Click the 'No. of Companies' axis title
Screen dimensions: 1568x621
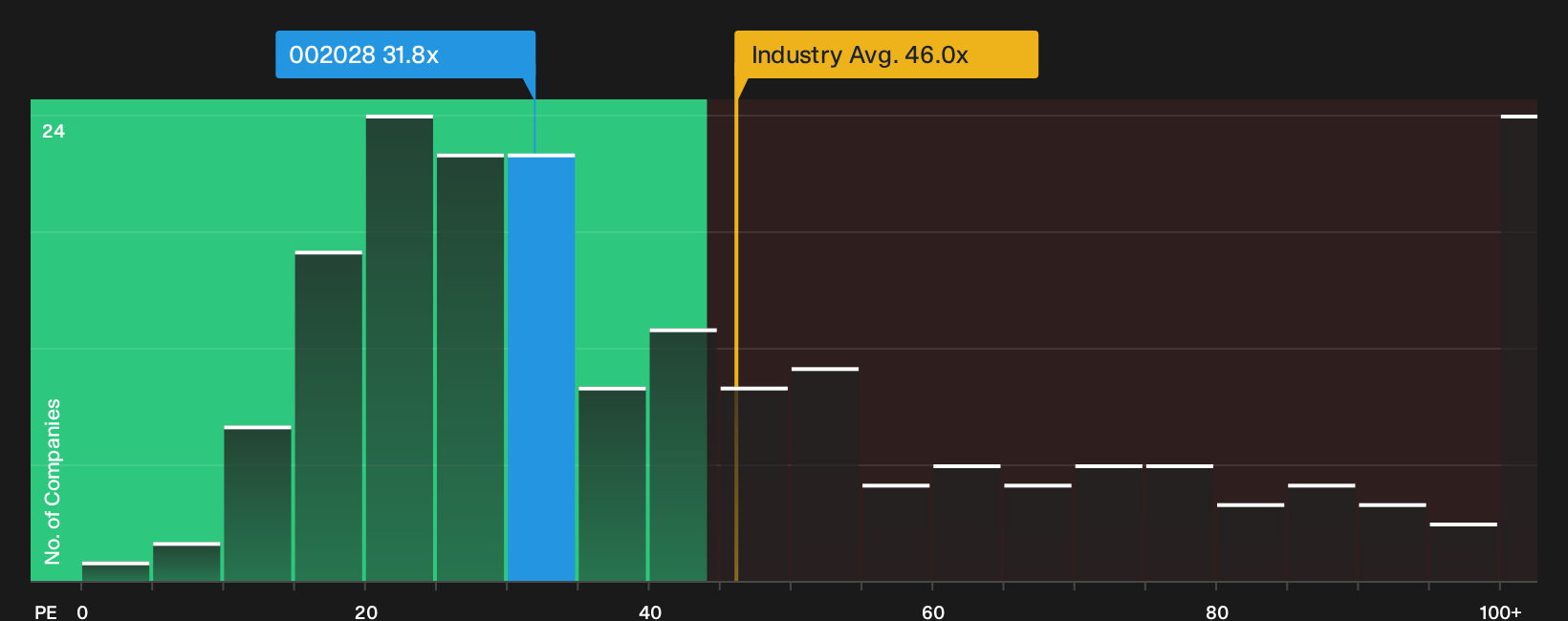click(53, 482)
